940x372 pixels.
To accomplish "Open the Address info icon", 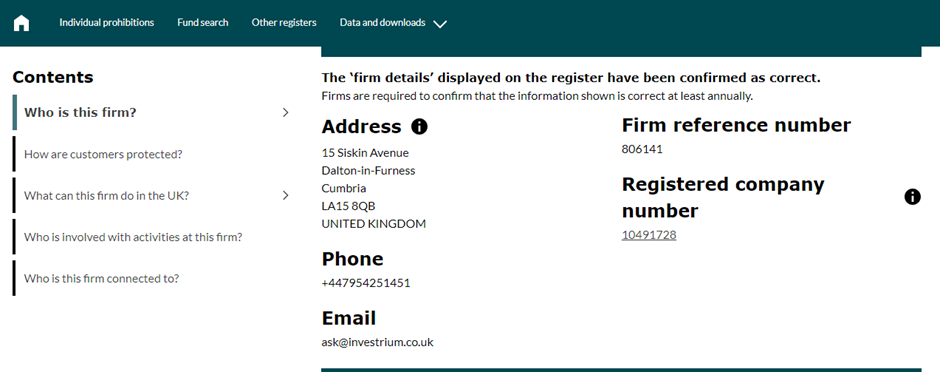I will point(419,126).
